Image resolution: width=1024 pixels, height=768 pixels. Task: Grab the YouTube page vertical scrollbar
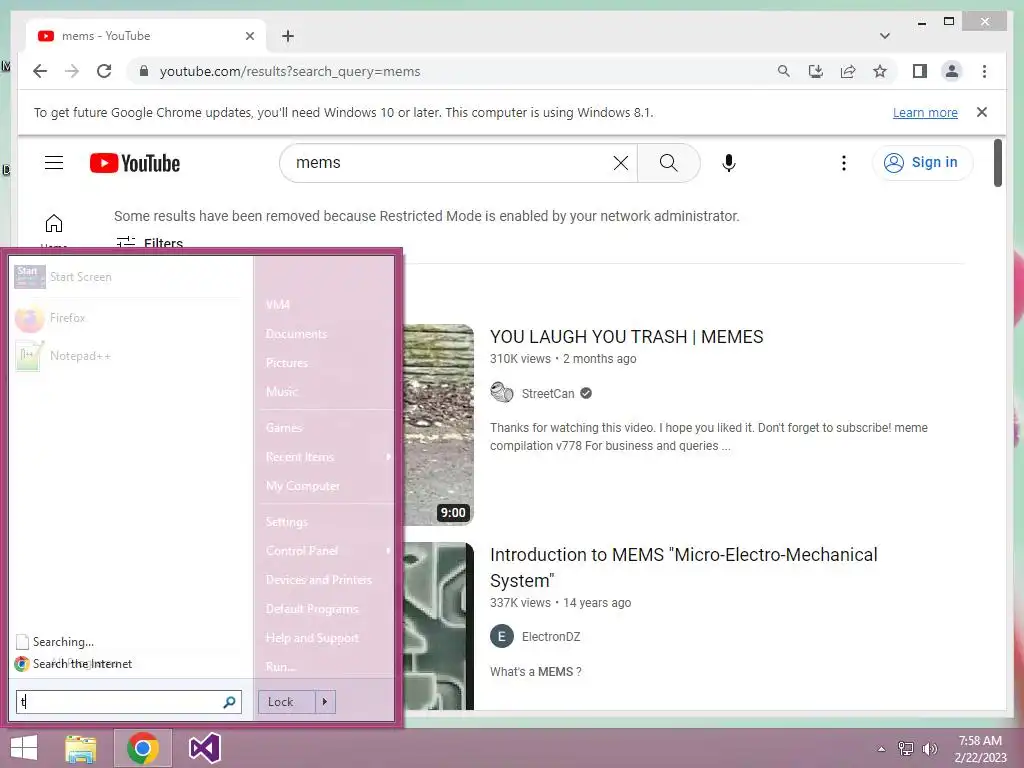997,163
